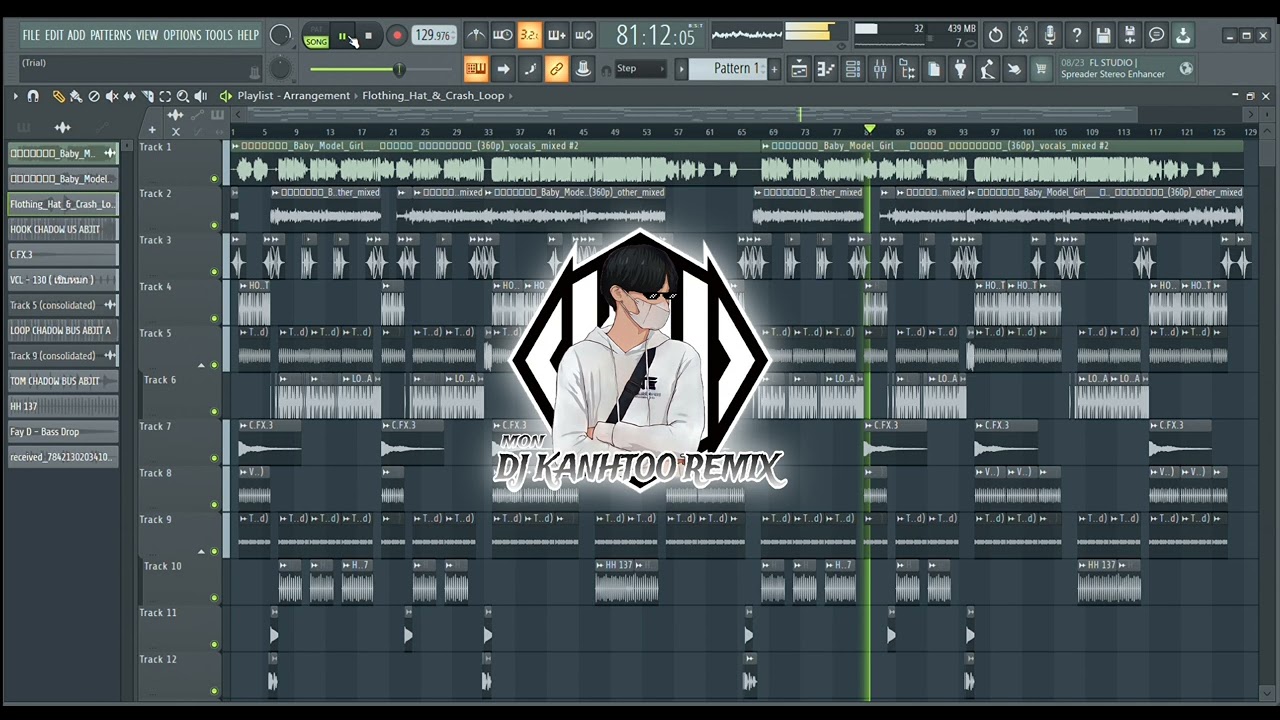
Task: Mute Track 1 with its green dot
Action: point(214,179)
